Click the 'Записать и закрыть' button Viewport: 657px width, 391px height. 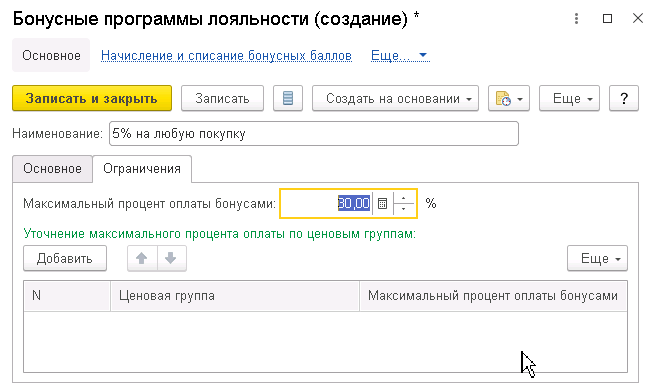[92, 98]
